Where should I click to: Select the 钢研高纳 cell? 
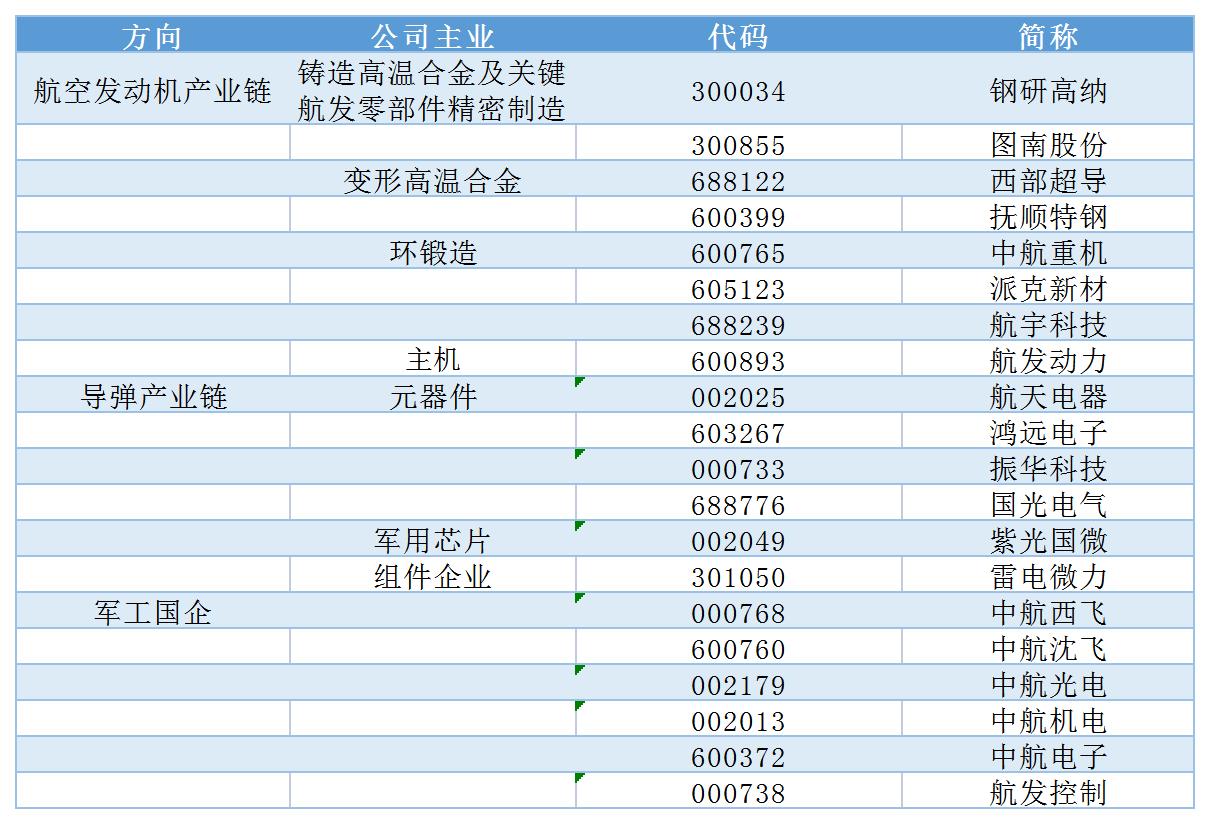pyautogui.click(x=1048, y=89)
